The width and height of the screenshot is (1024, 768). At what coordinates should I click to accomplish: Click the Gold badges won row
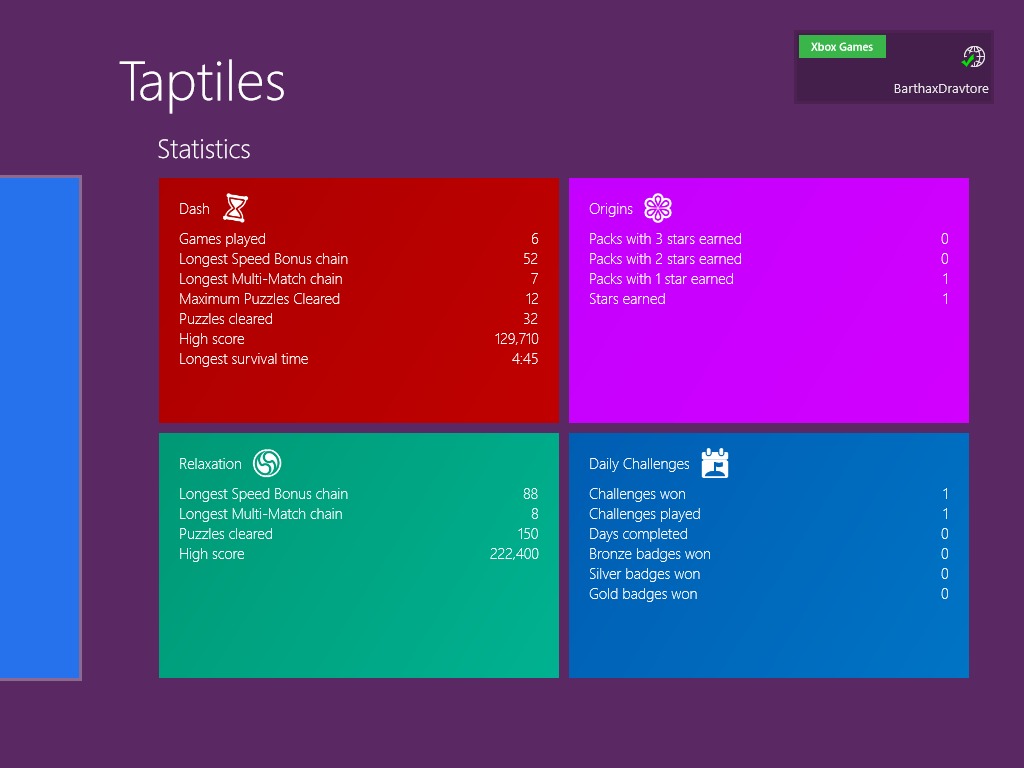tap(768, 594)
